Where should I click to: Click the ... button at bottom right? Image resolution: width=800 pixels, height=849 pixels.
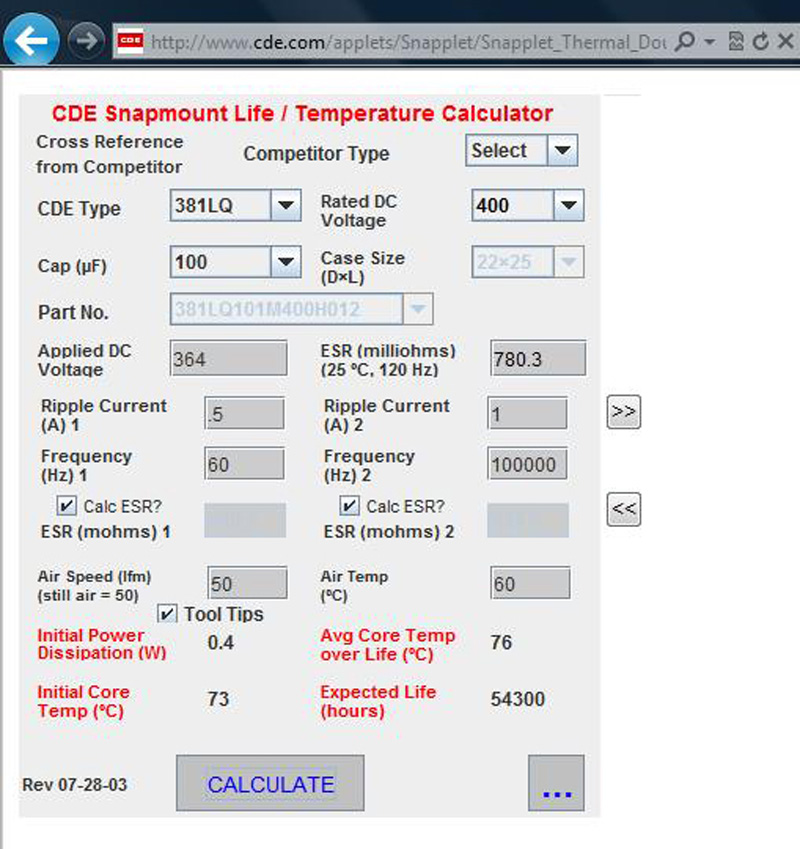click(x=556, y=783)
